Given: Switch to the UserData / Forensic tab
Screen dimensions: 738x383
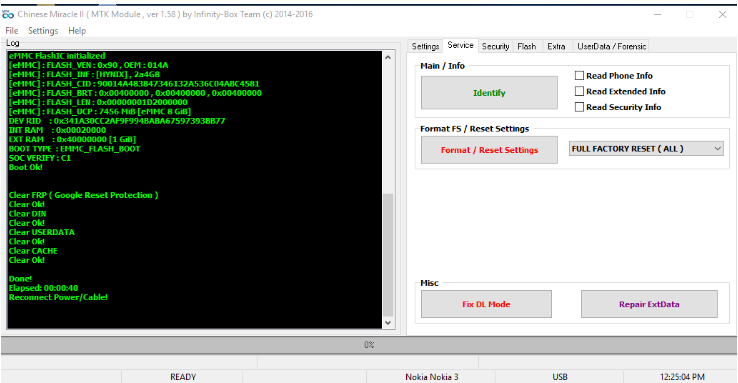Looking at the screenshot, I should [611, 46].
